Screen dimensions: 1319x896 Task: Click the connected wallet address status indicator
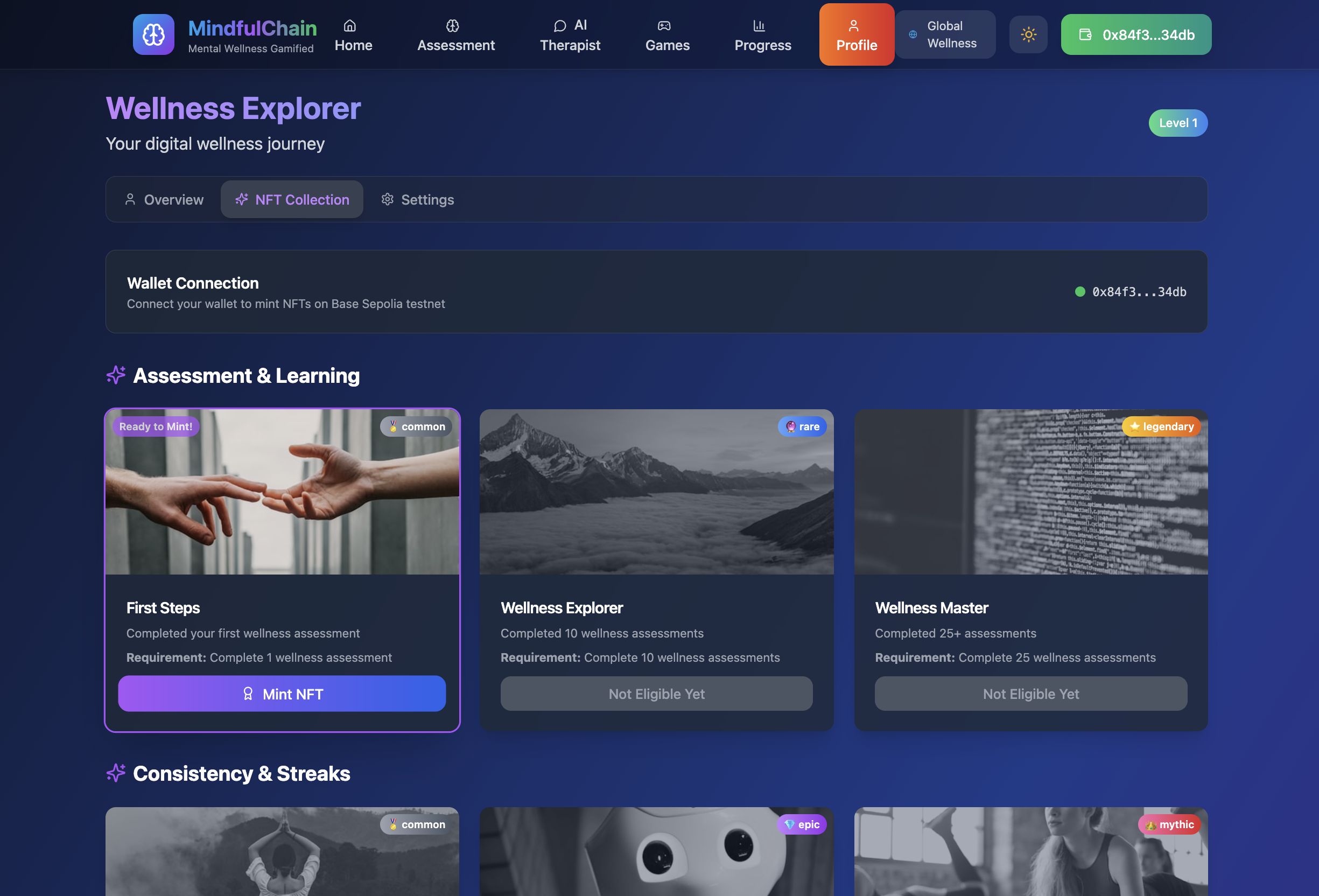pyautogui.click(x=1130, y=291)
